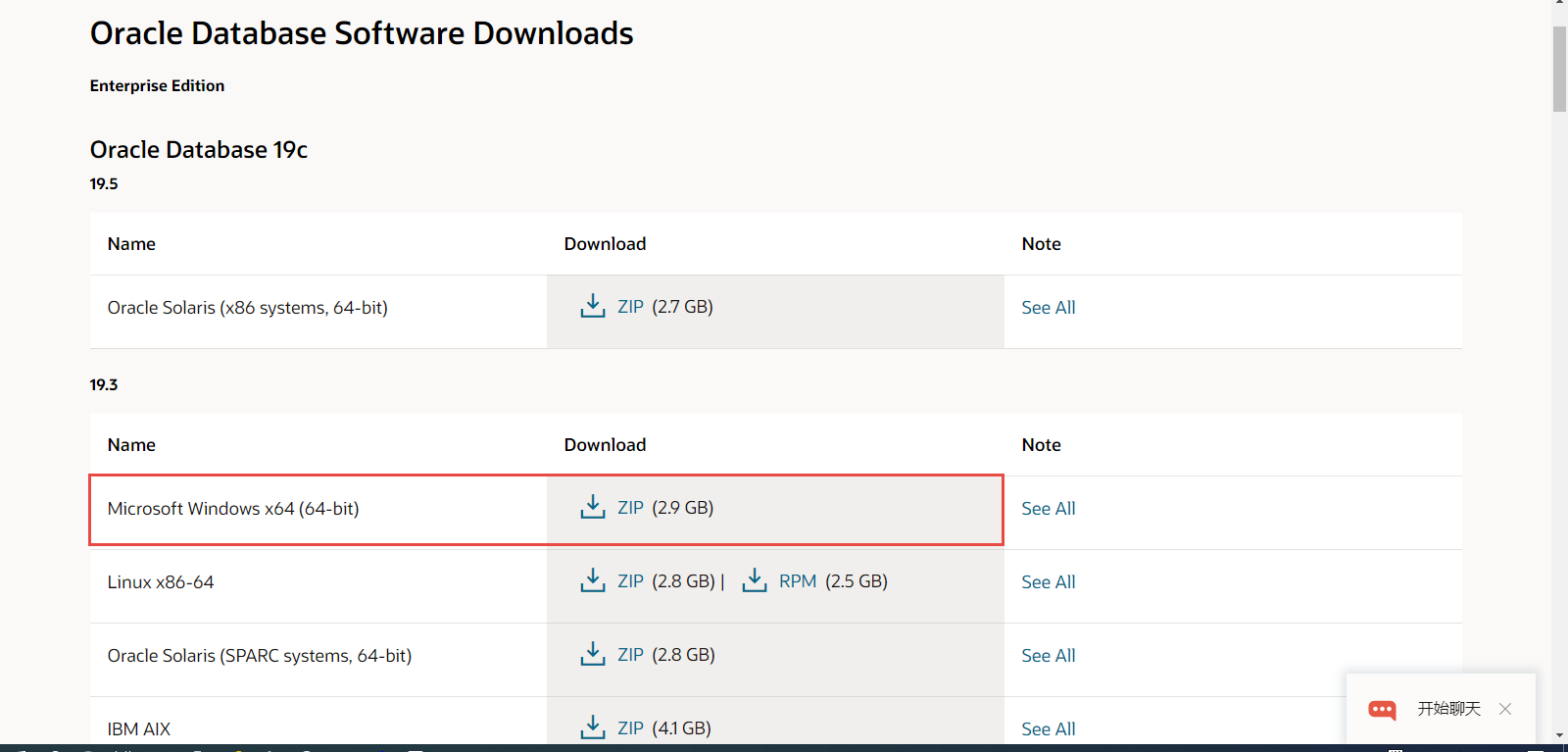Close the 开始聊天 chat popup

tap(1505, 709)
